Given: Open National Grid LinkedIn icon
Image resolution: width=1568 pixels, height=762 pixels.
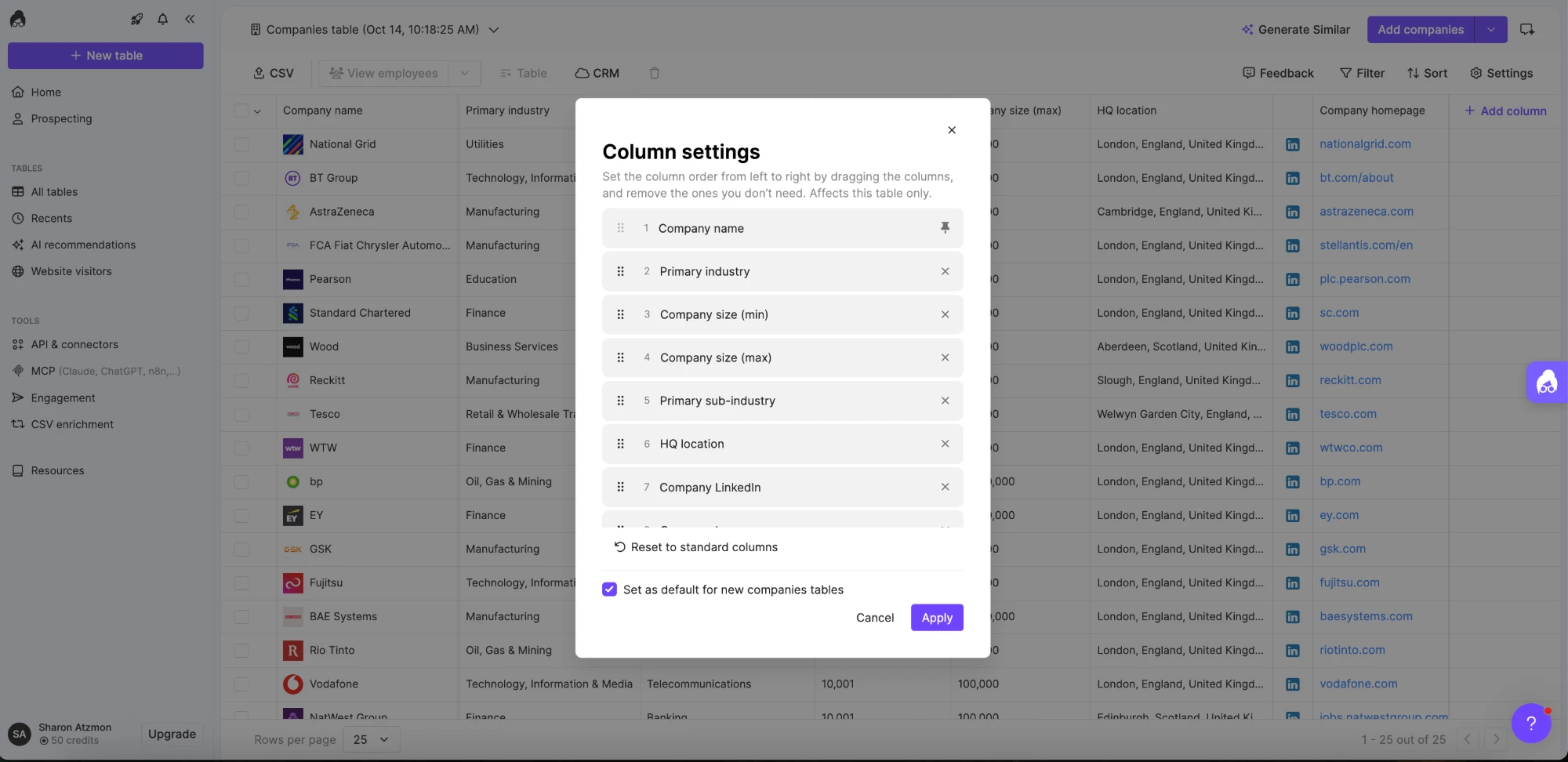Looking at the screenshot, I should point(1293,144).
